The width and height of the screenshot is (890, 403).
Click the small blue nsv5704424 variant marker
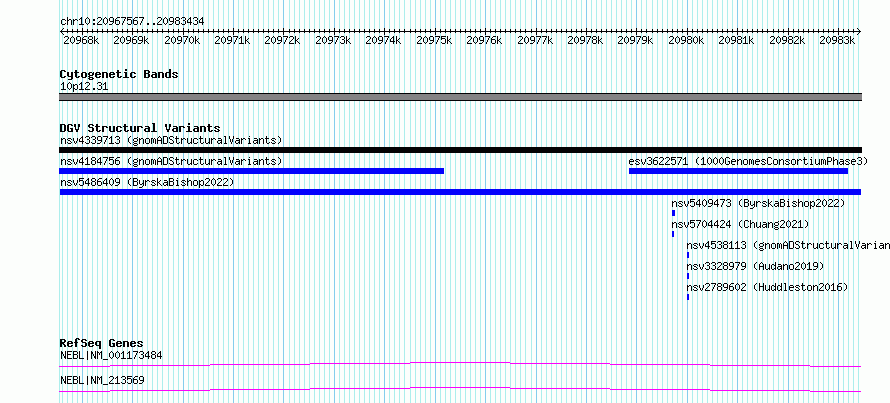point(673,234)
